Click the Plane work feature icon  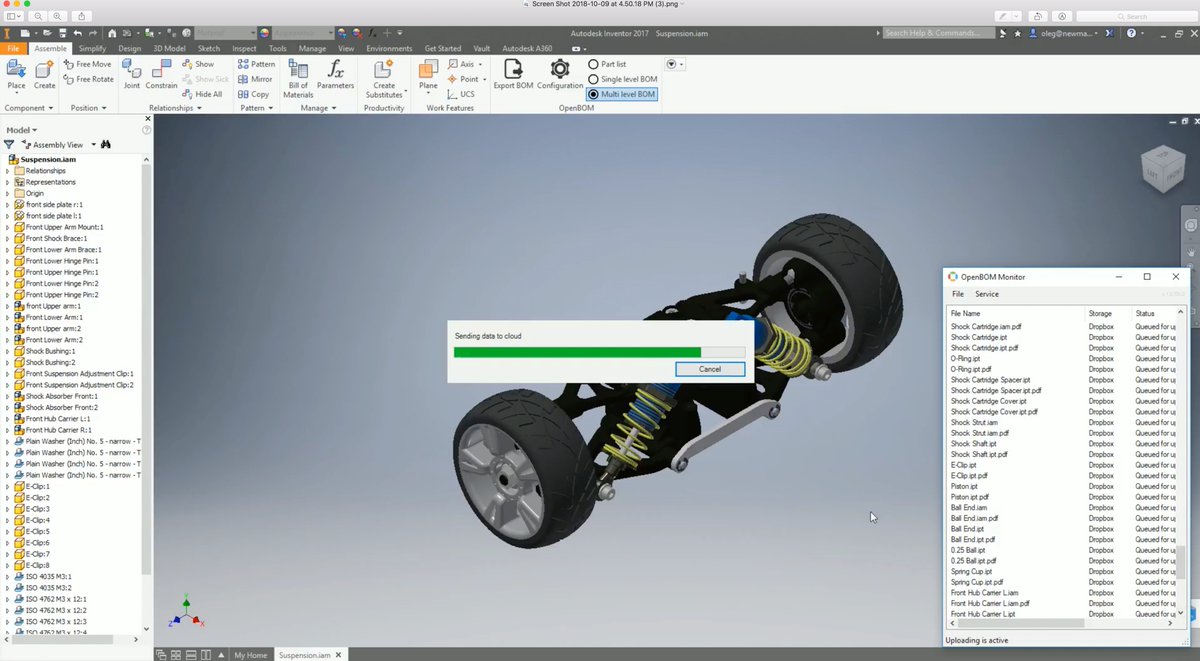click(428, 69)
